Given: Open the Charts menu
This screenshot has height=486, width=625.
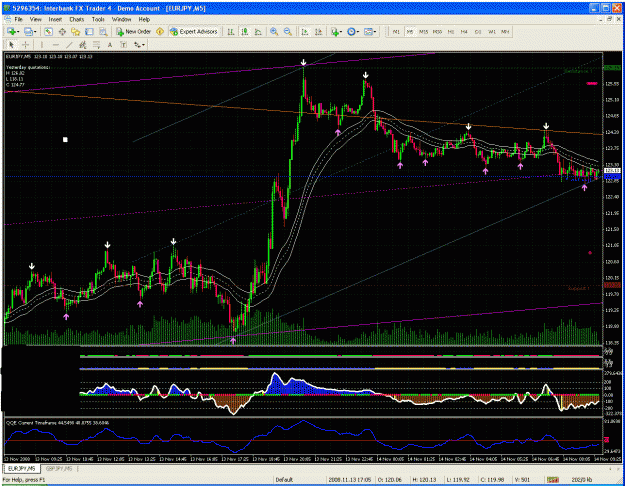Looking at the screenshot, I should coord(77,19).
